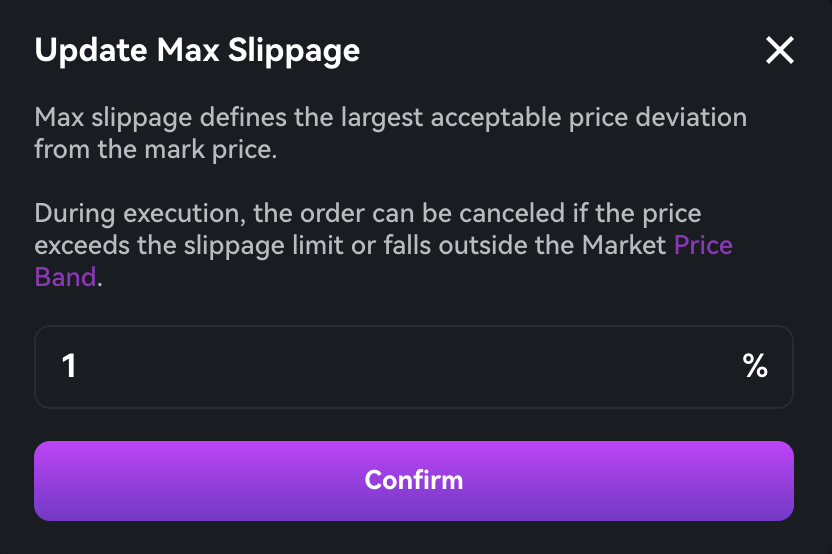Click the value '1' in the slippage field
Image resolution: width=832 pixels, height=554 pixels.
coord(69,366)
